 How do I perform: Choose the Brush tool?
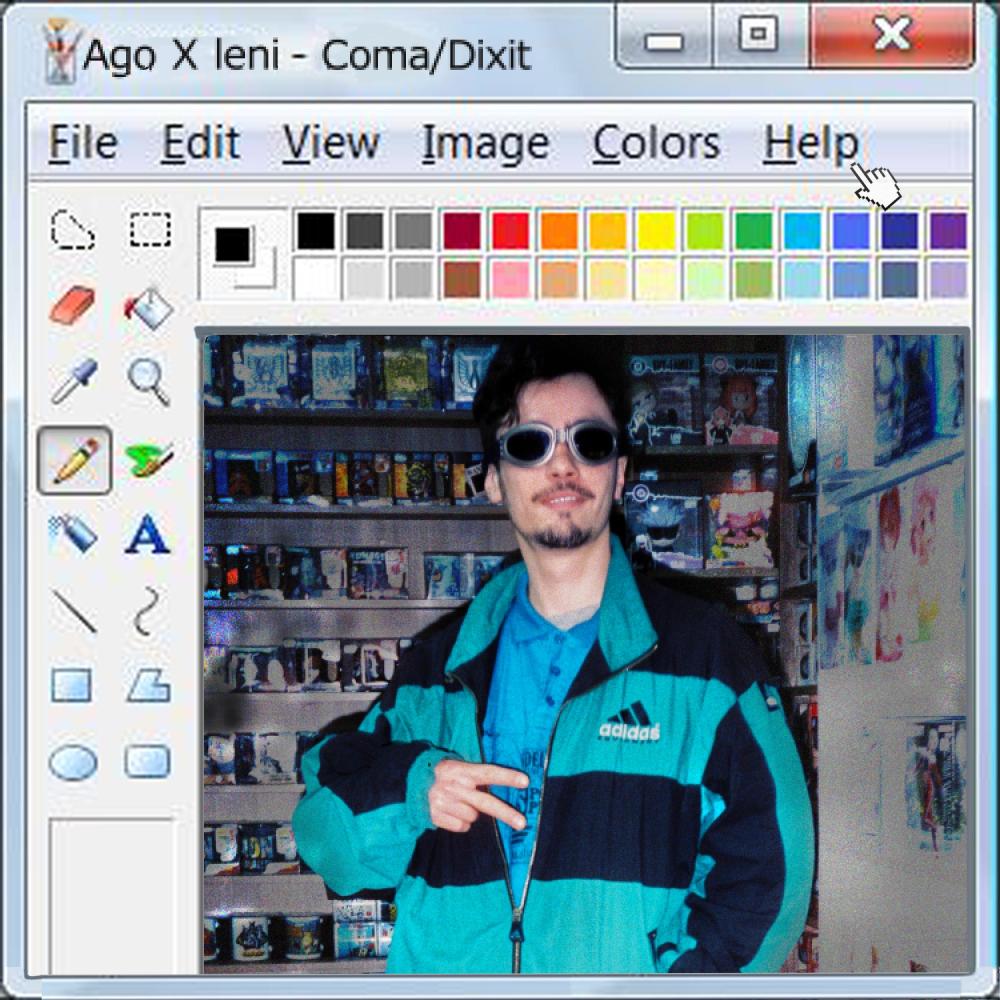click(149, 459)
